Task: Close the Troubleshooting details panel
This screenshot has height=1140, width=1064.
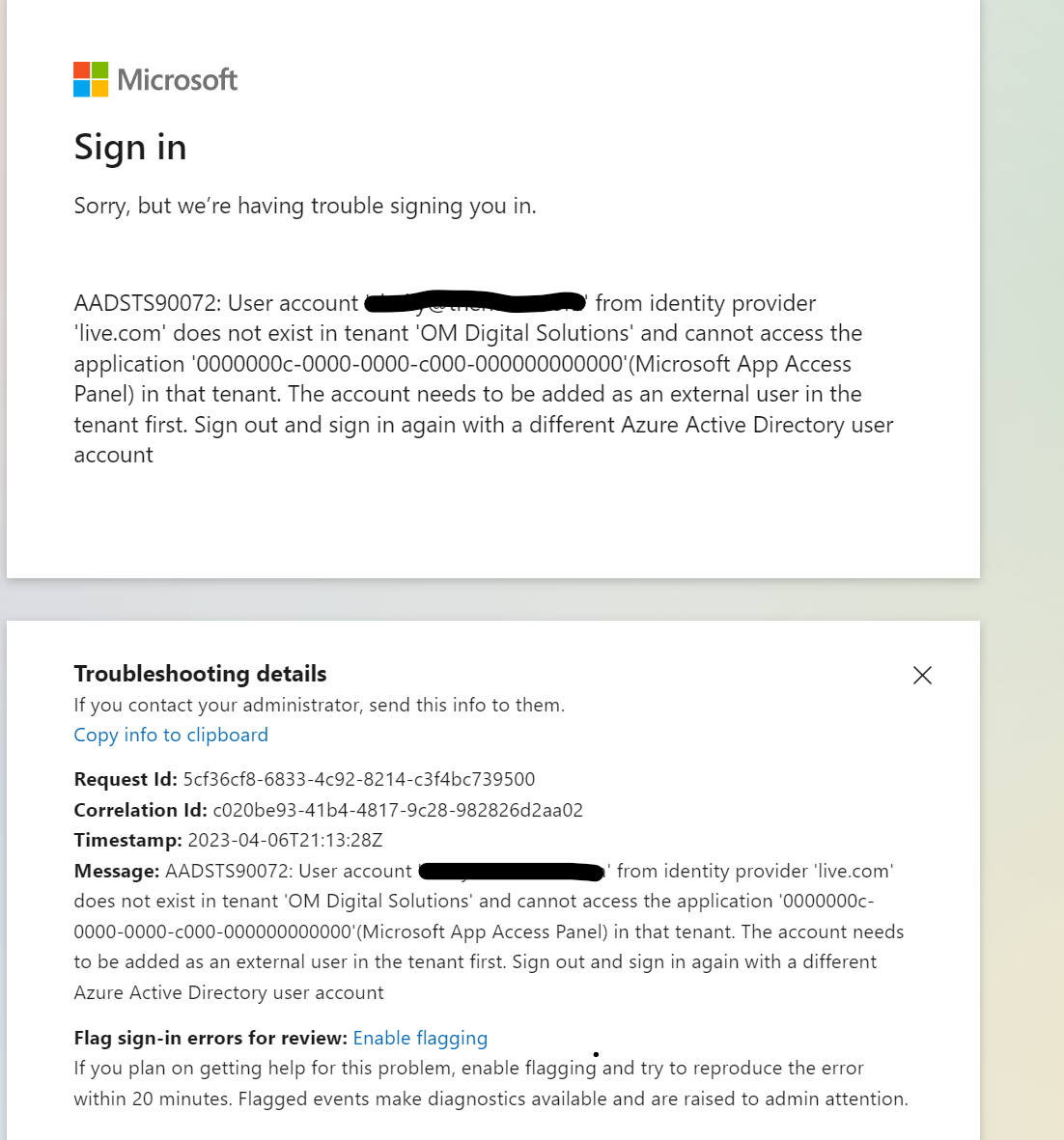Action: (922, 675)
